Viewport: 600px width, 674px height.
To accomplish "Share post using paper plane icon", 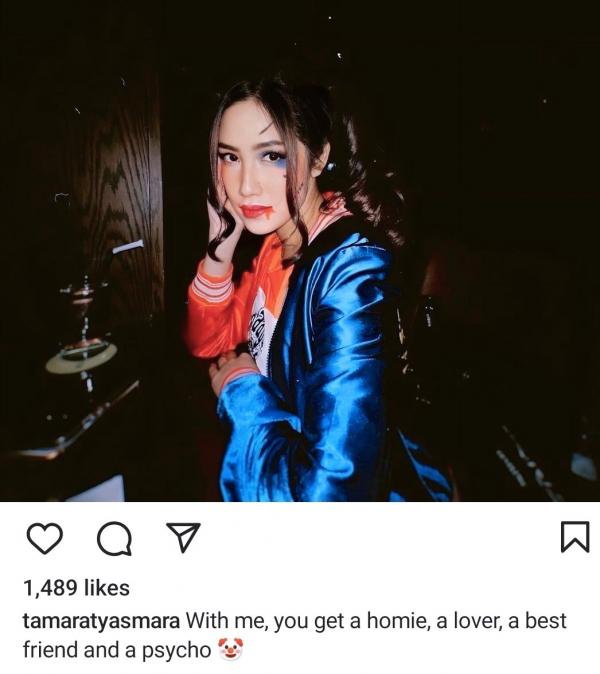I will pos(184,537).
